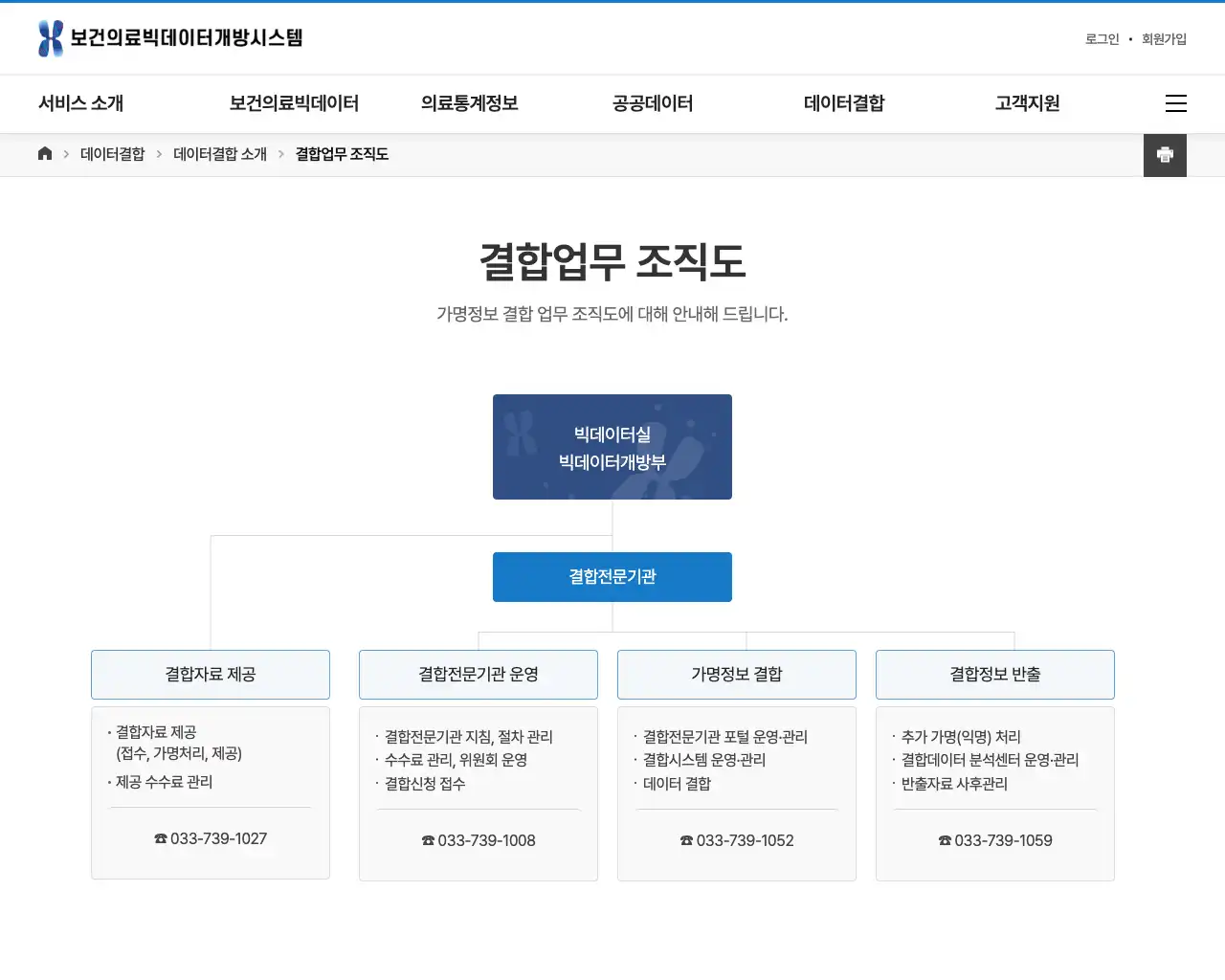Open the 서비스 소개 menu
Image resolution: width=1225 pixels, height=980 pixels.
point(81,103)
